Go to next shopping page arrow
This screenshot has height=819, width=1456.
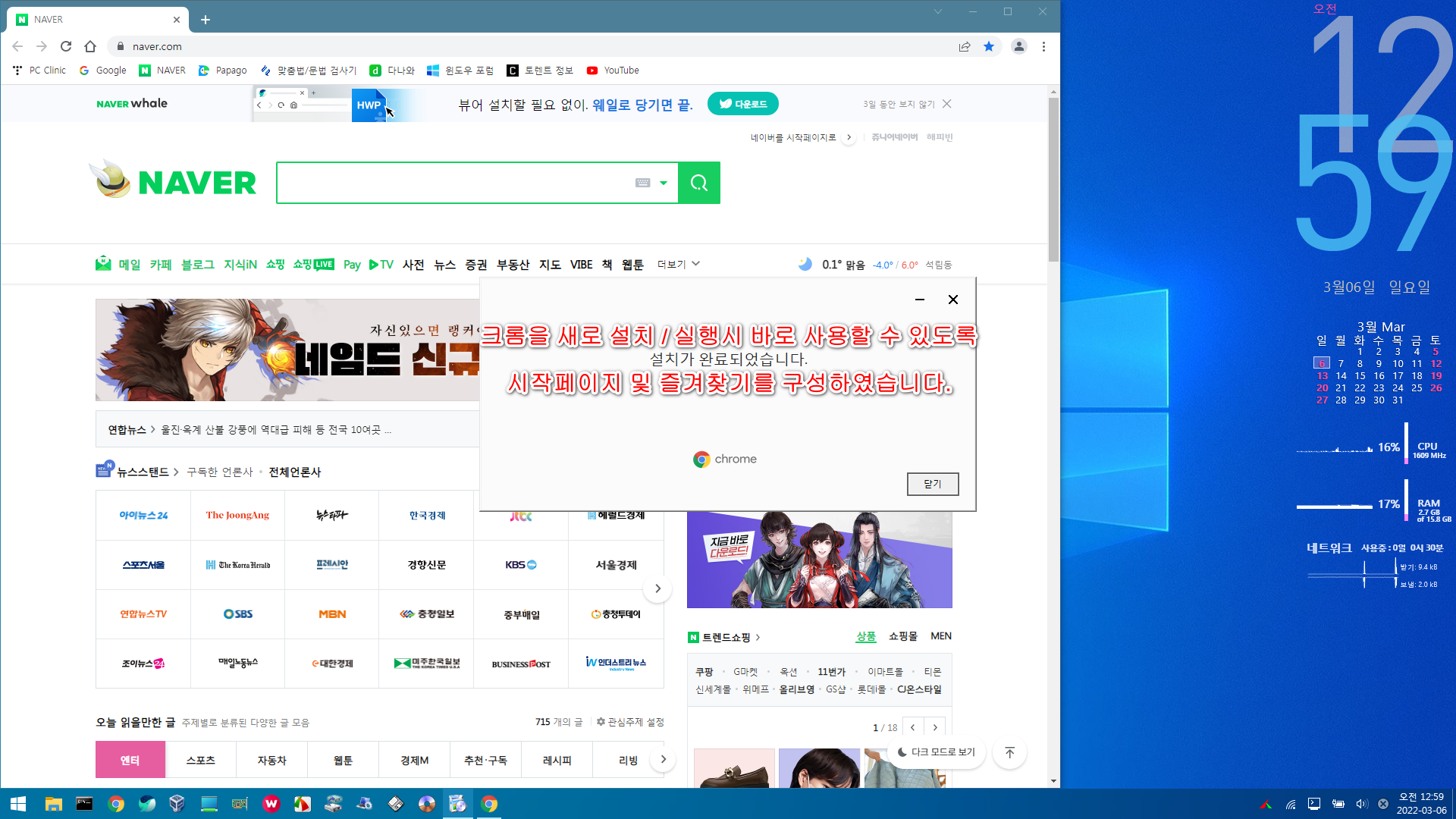(x=935, y=727)
